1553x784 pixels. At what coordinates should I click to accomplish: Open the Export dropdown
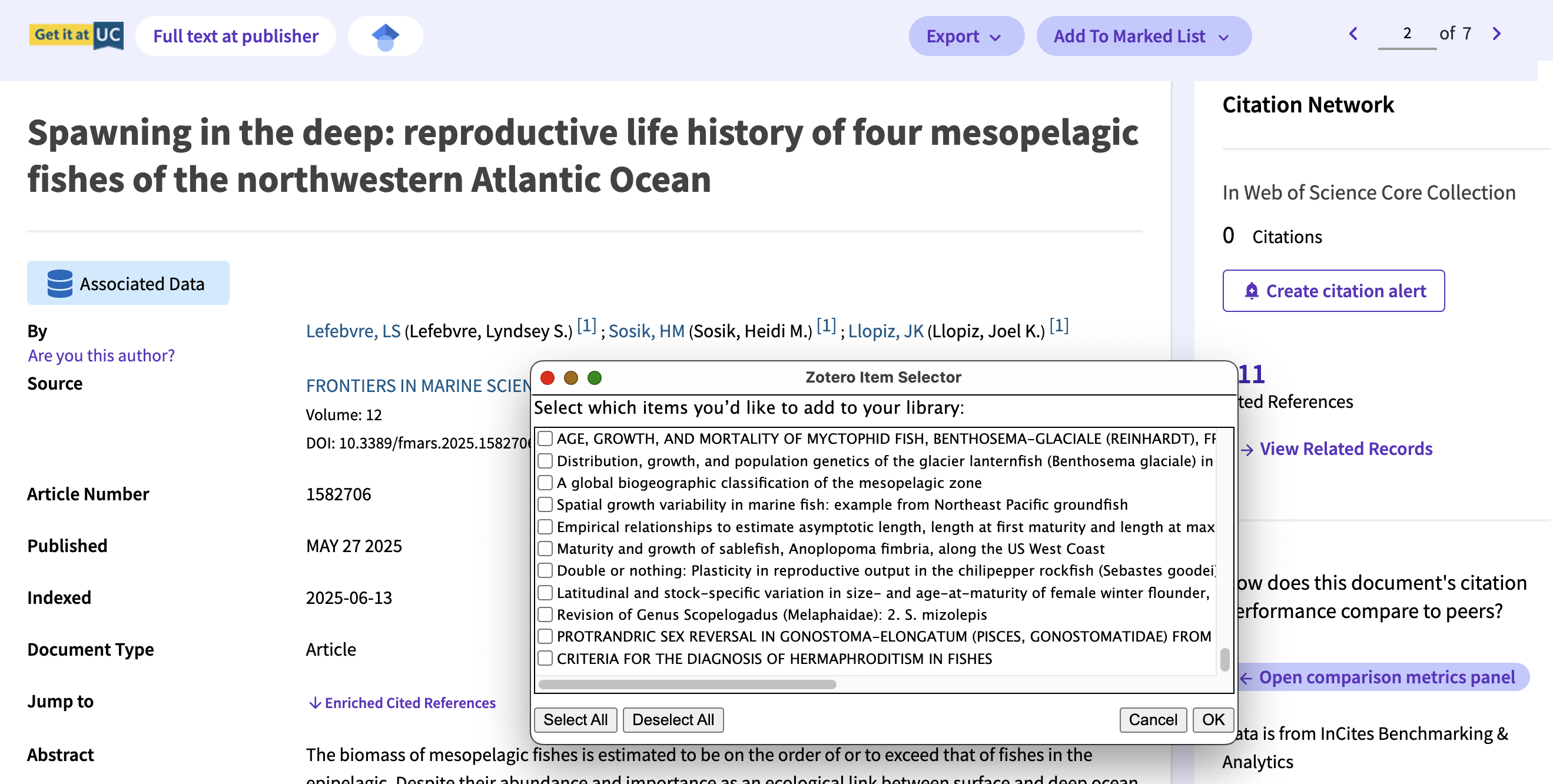[965, 36]
